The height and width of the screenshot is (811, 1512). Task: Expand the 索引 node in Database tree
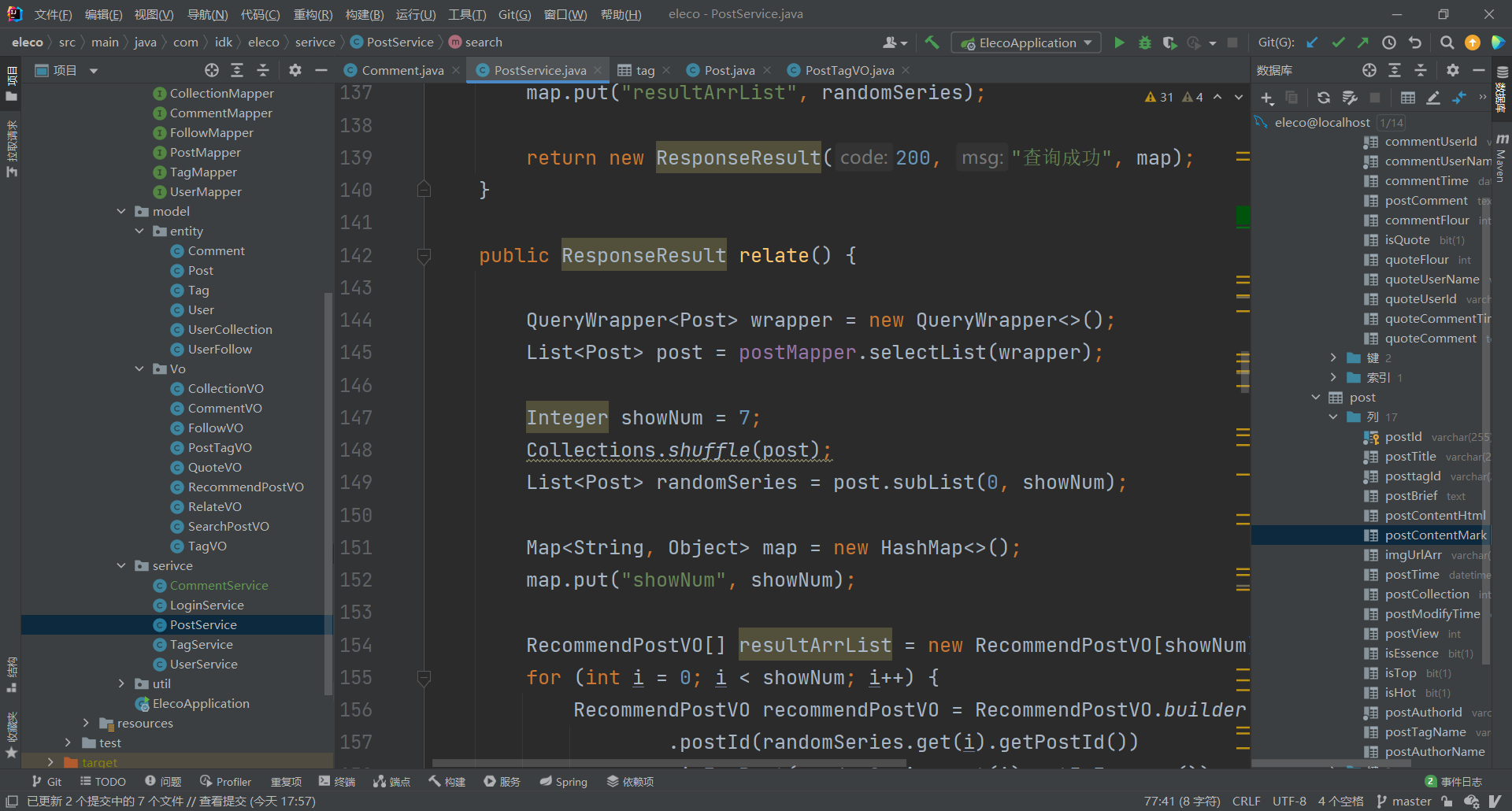[x=1333, y=377]
